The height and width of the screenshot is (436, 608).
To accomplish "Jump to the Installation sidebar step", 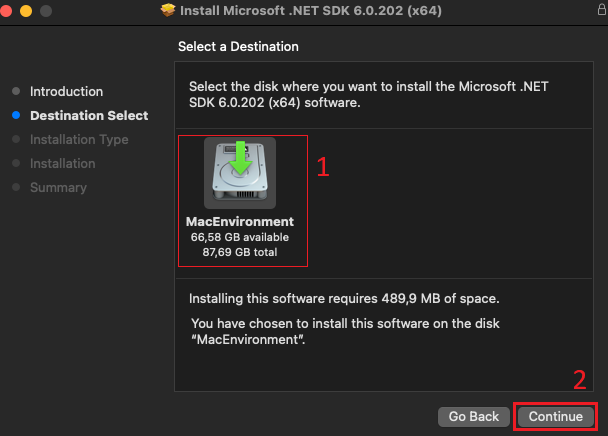I will coord(63,163).
